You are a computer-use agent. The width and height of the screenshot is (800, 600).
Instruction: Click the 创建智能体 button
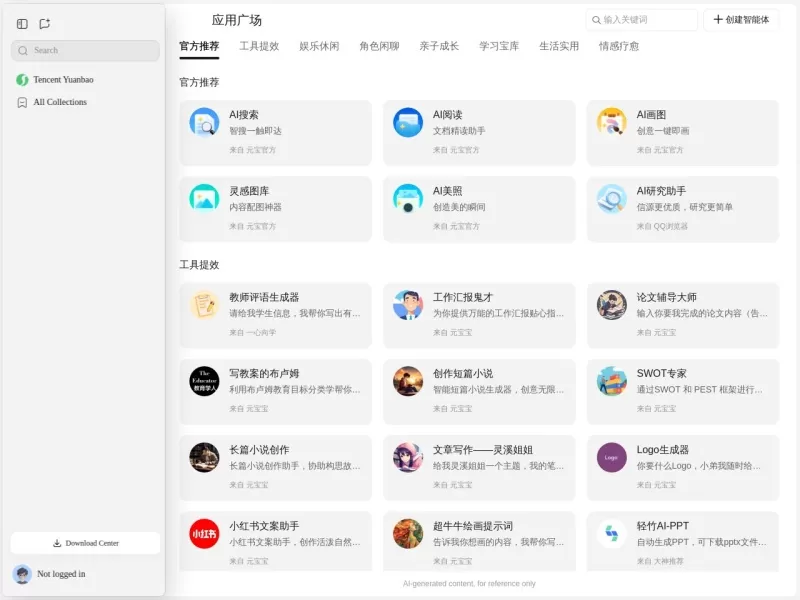click(x=741, y=19)
